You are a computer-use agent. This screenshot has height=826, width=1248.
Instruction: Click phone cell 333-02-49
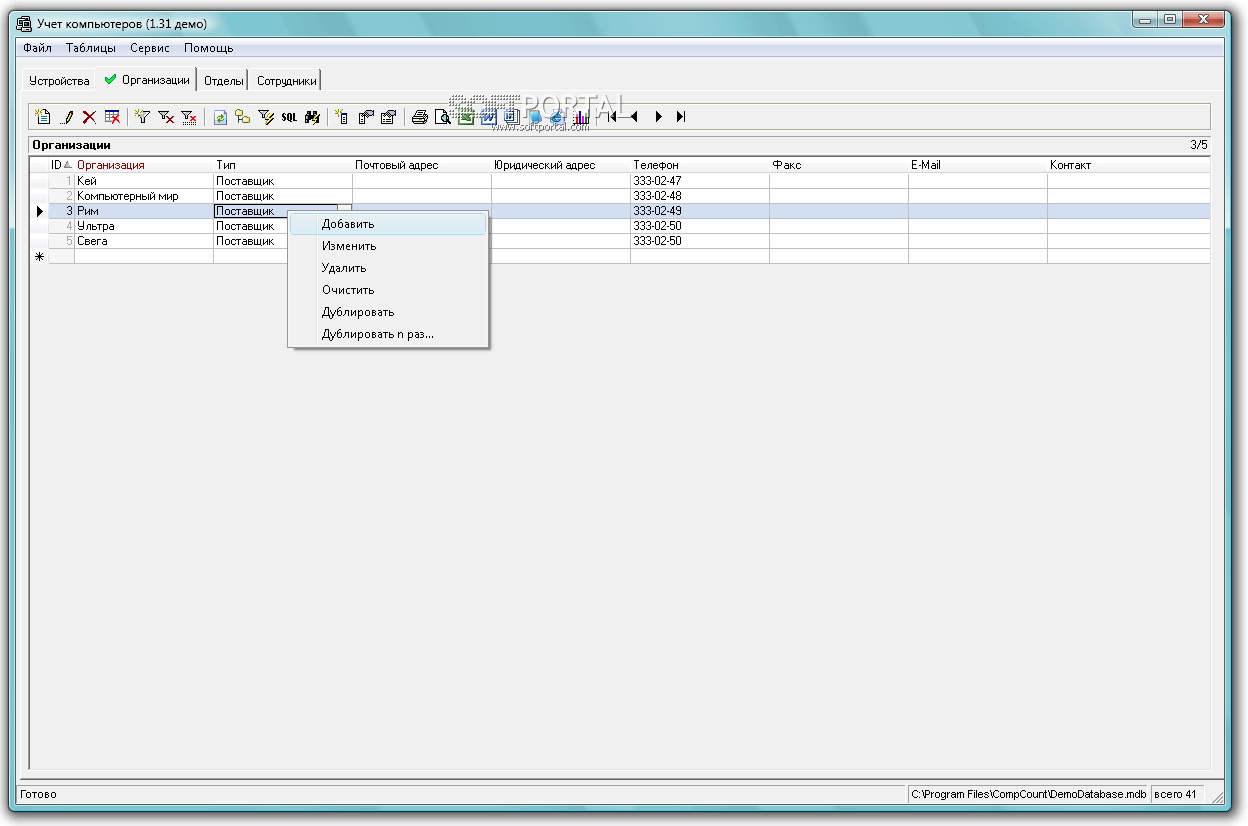pyautogui.click(x=700, y=211)
